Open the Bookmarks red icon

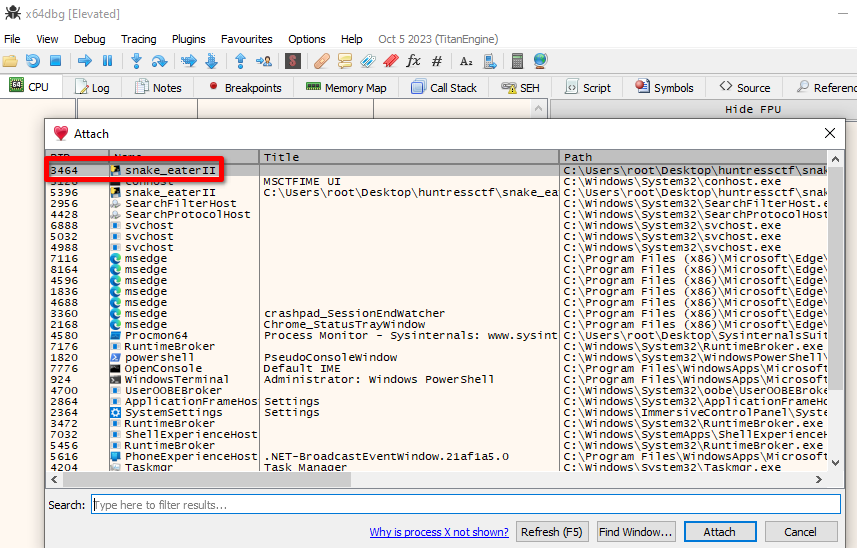pyautogui.click(x=391, y=61)
